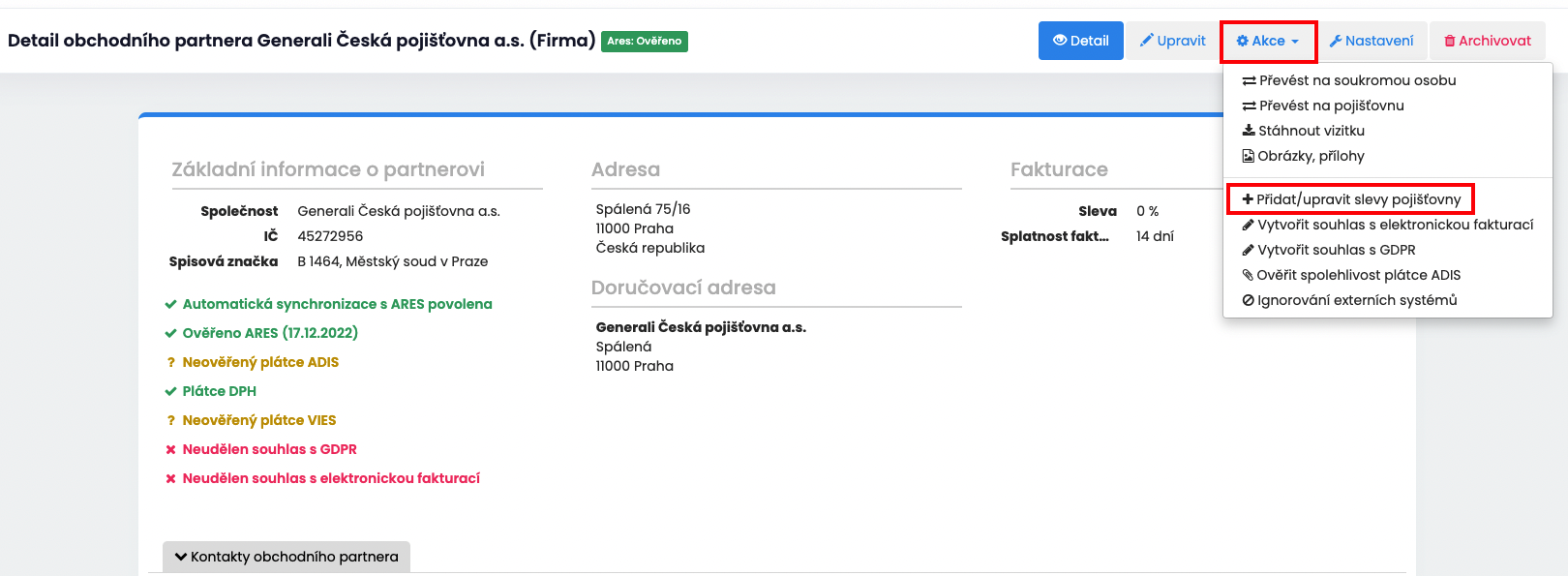Click the checkmark icon beside Ověřeno ARES
The image size is (1568, 576).
[171, 334]
